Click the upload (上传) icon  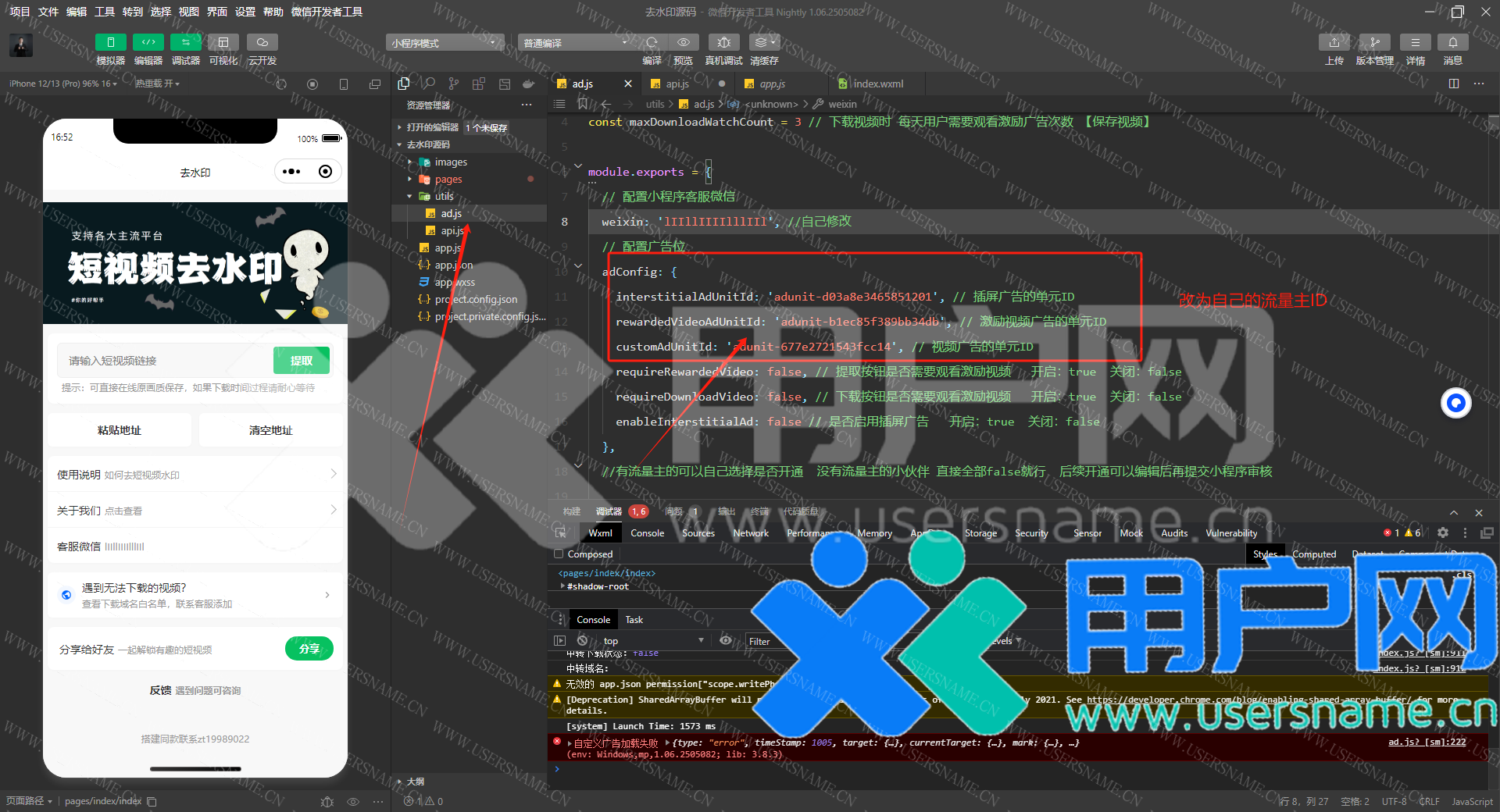(x=1334, y=43)
